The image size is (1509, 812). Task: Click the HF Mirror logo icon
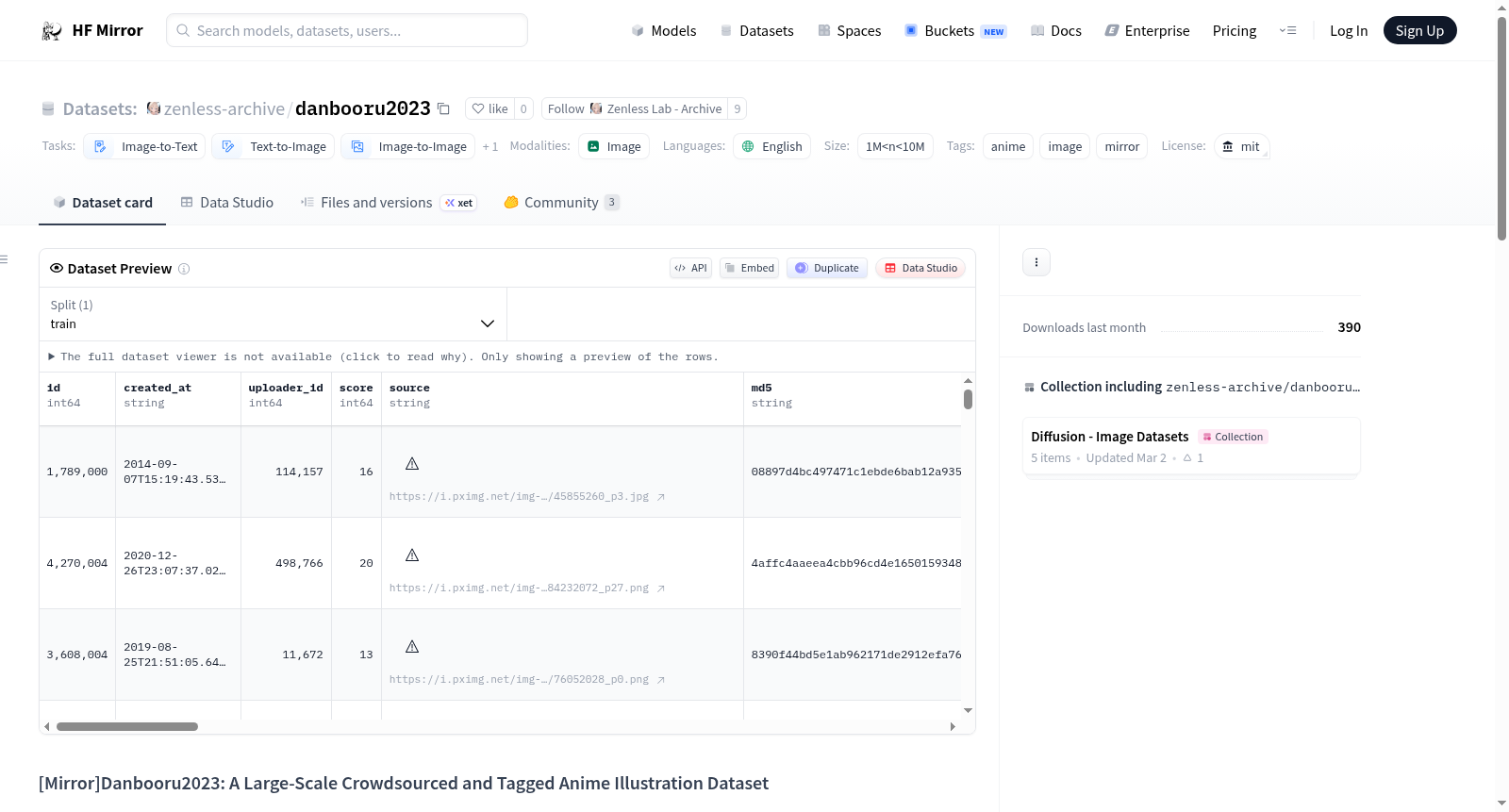pos(52,31)
